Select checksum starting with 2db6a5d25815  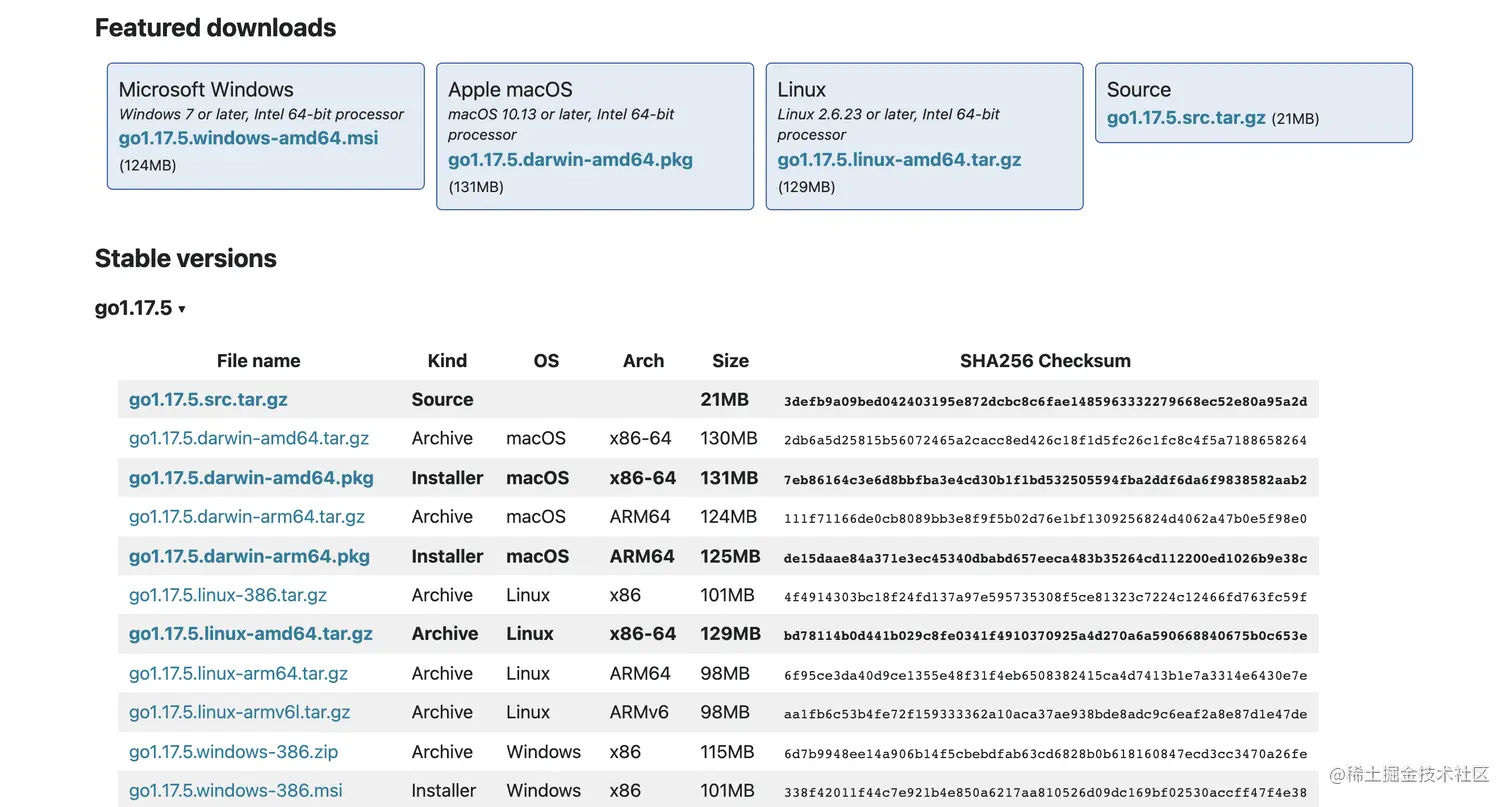tap(1045, 440)
